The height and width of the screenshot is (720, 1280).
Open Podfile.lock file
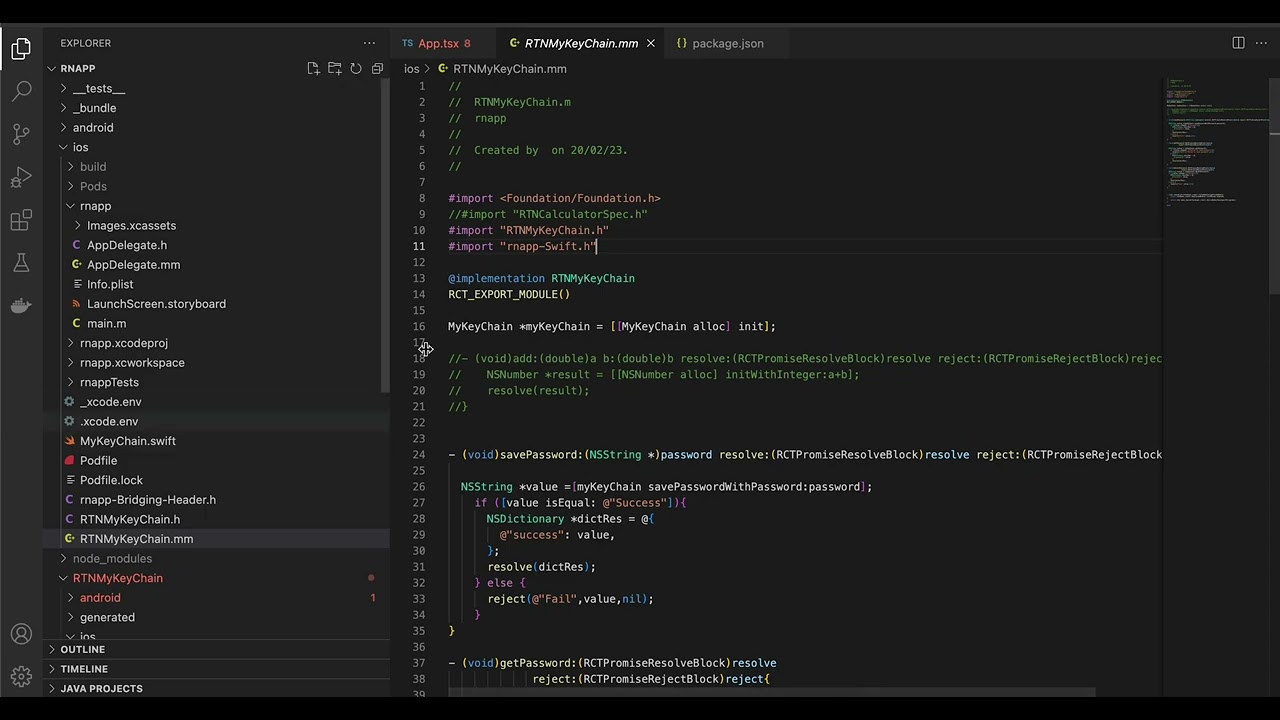[x=111, y=480]
